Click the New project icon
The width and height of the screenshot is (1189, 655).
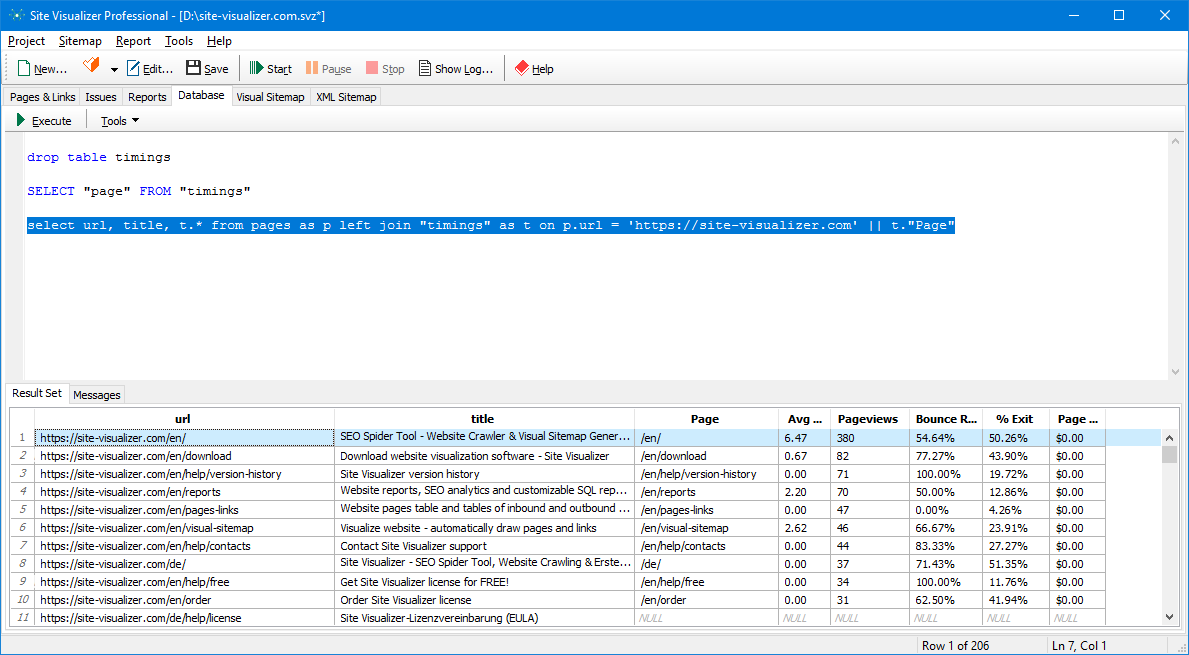pyautogui.click(x=24, y=68)
